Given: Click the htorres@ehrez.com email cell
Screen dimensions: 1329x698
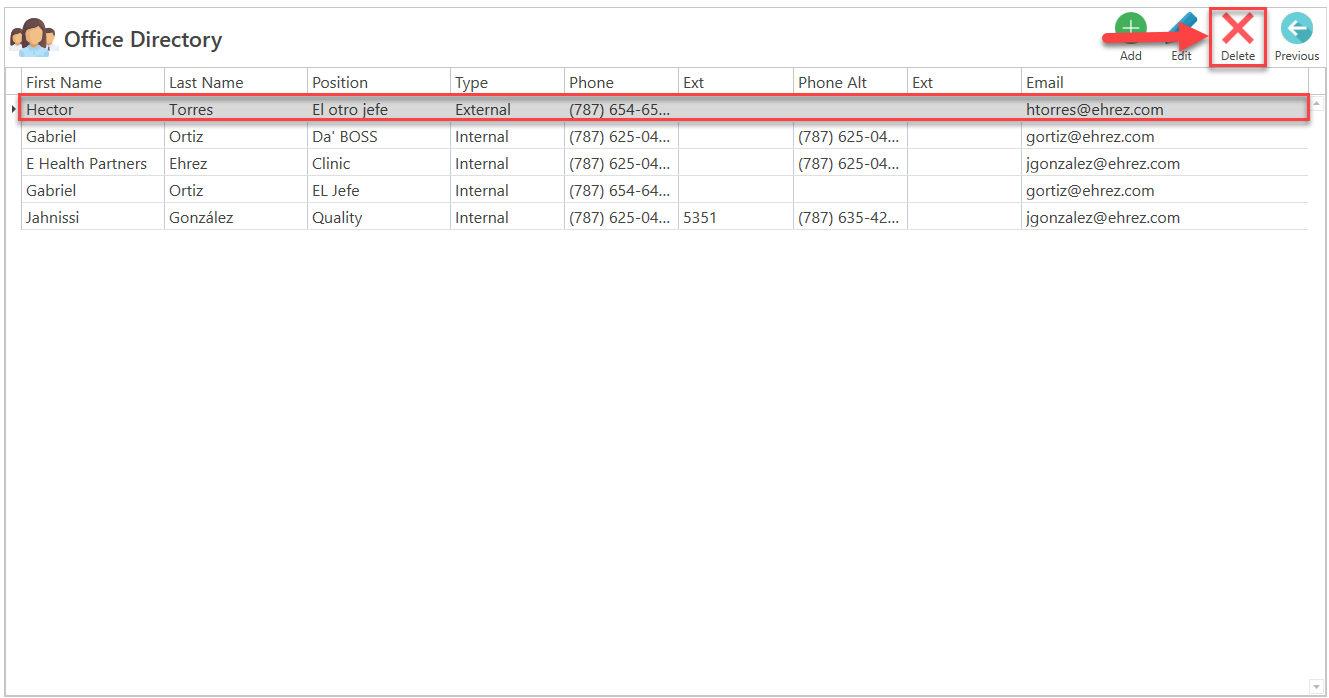Looking at the screenshot, I should click(1165, 109).
